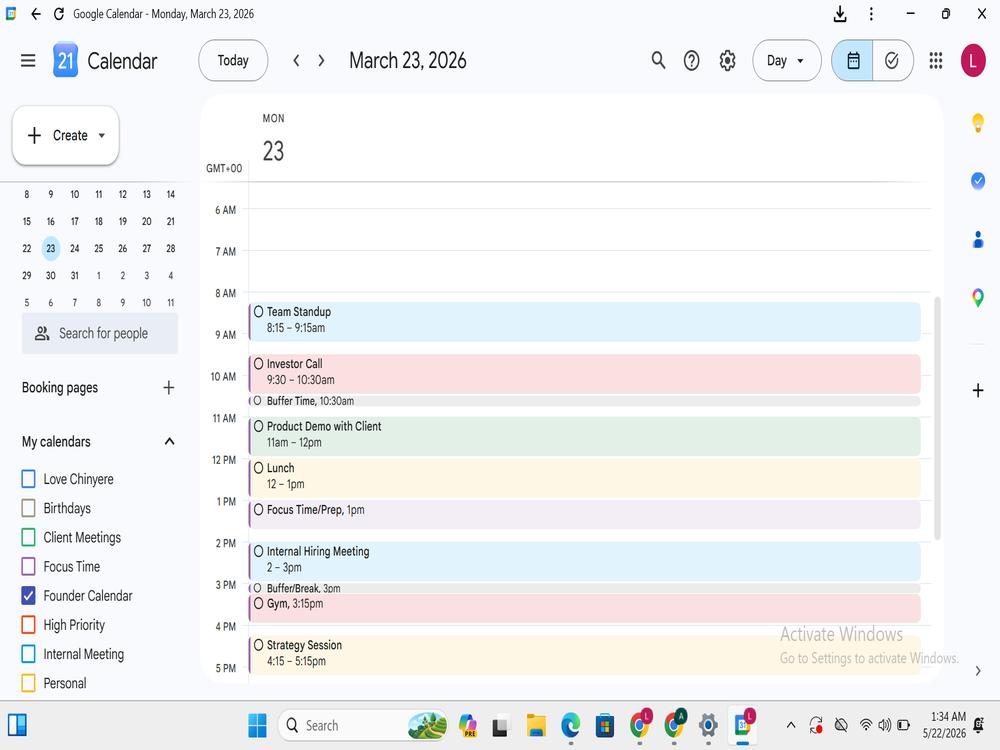The height and width of the screenshot is (750, 1000).
Task: Open the account avatar L
Action: click(x=973, y=61)
